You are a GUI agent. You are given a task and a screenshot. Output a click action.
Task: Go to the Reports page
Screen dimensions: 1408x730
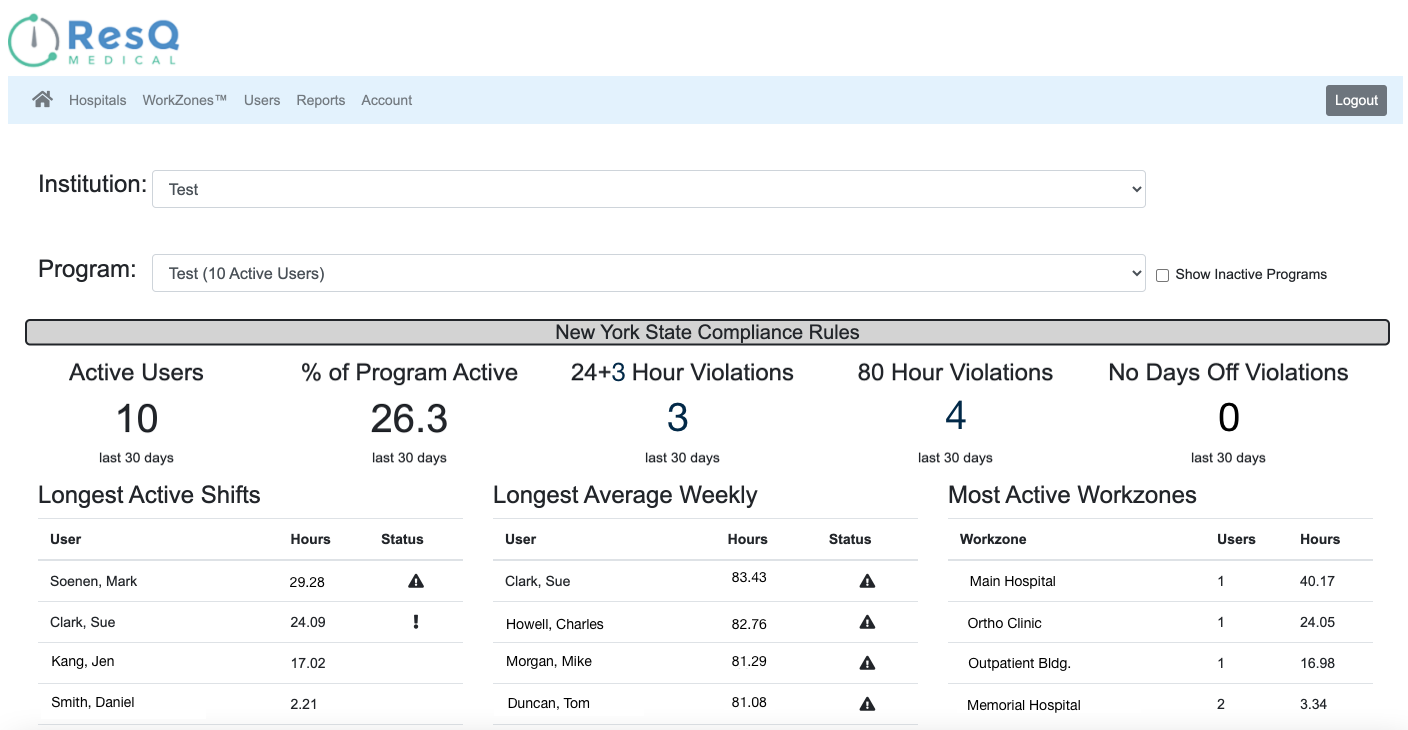click(x=321, y=100)
